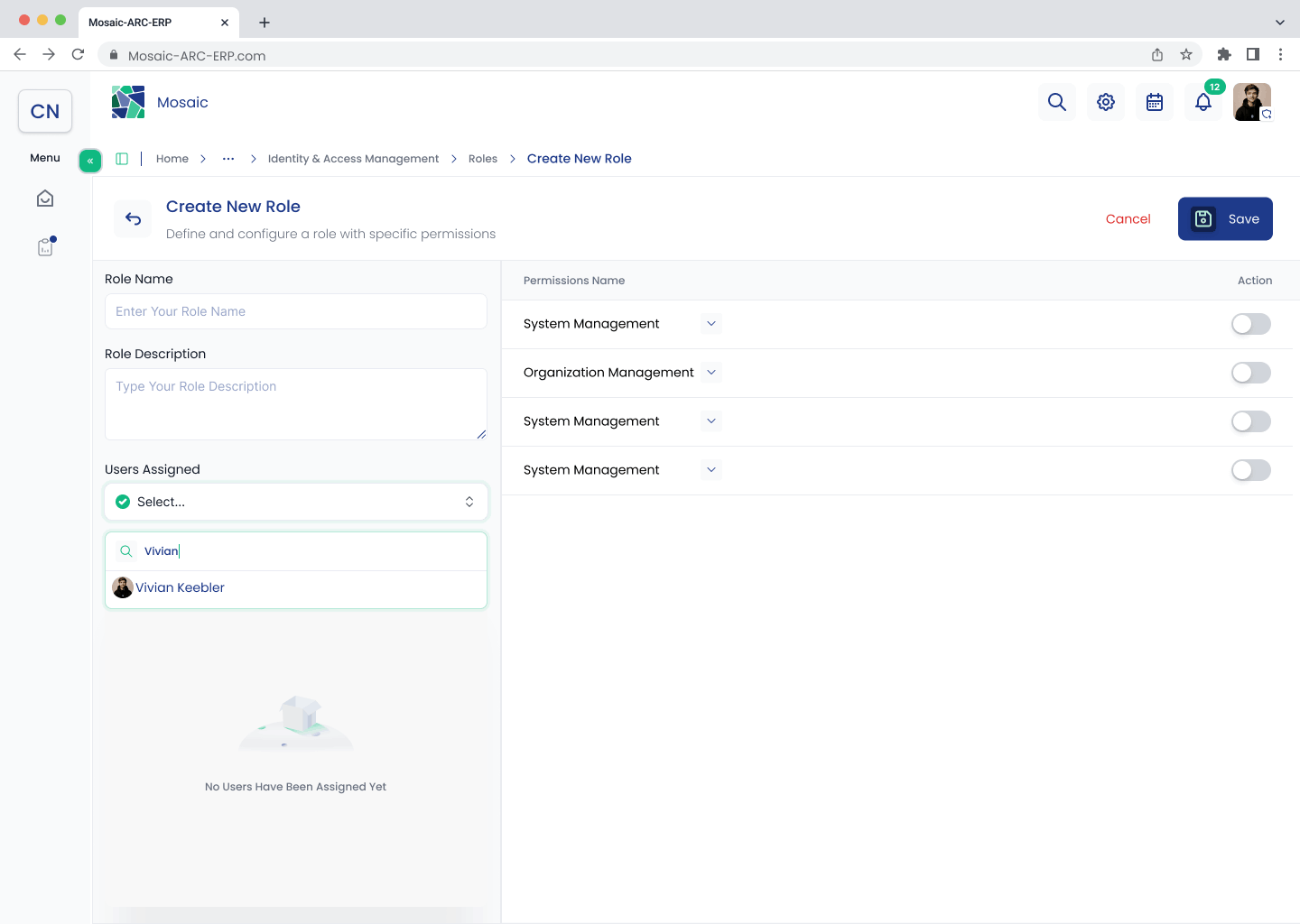Click the Role Description text area
The height and width of the screenshot is (924, 1300).
coord(296,404)
